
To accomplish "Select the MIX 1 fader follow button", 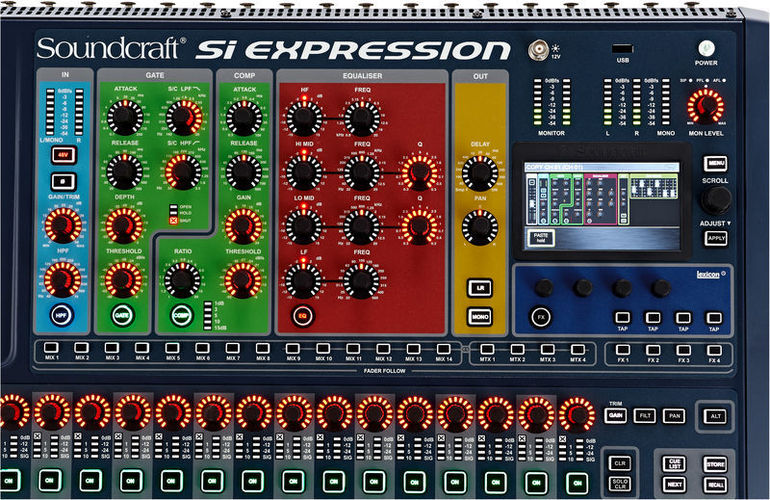I will (x=51, y=348).
